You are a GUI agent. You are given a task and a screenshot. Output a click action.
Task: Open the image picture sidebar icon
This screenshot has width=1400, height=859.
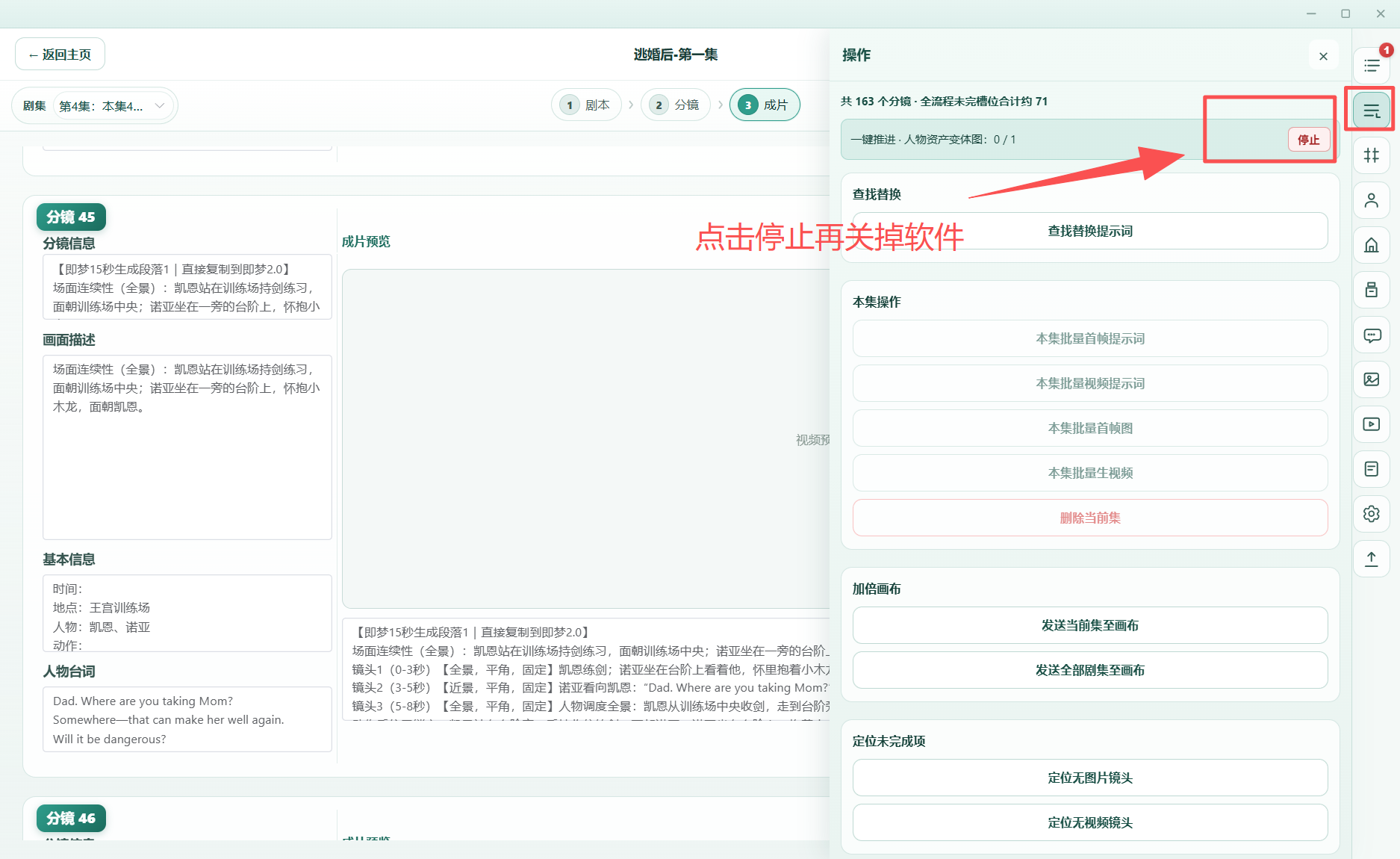(x=1372, y=379)
